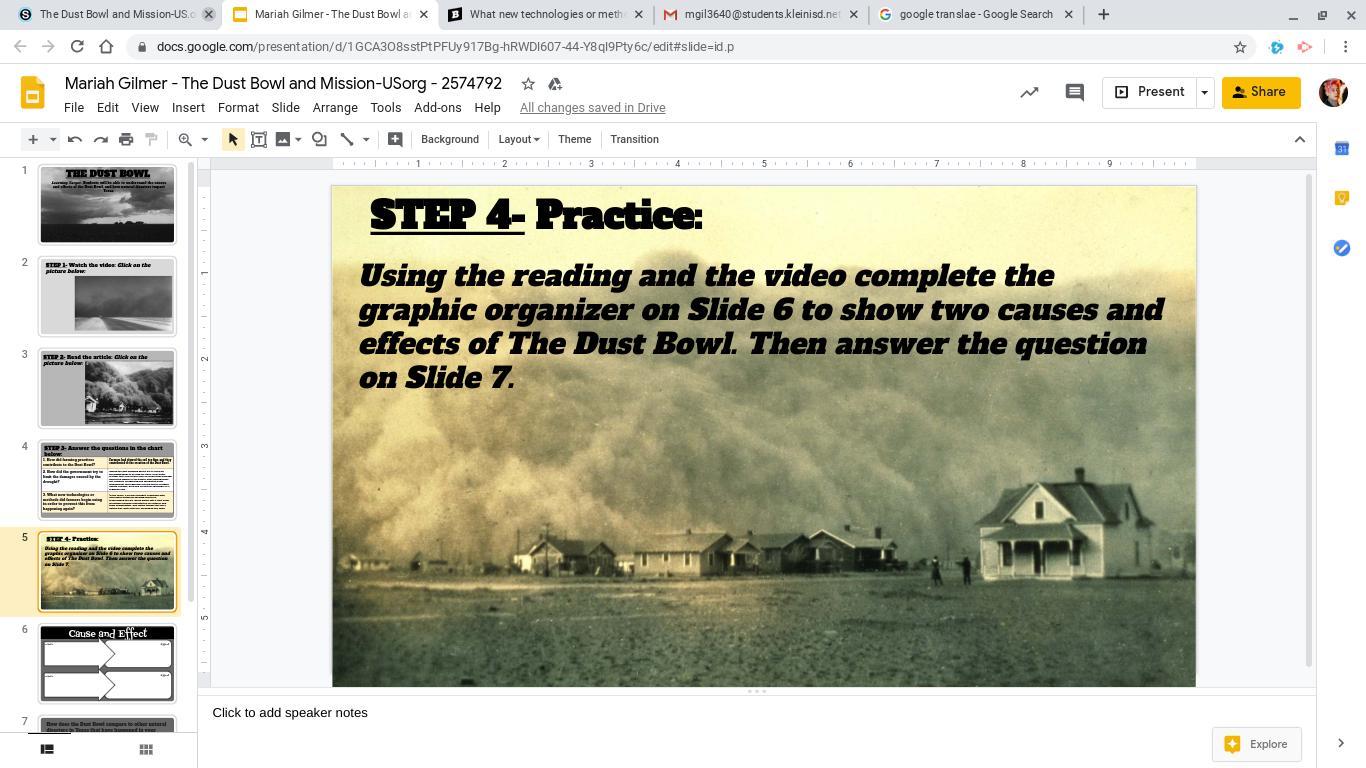Image resolution: width=1366 pixels, height=768 pixels.
Task: Choose the Select cursor tool
Action: (x=233, y=139)
